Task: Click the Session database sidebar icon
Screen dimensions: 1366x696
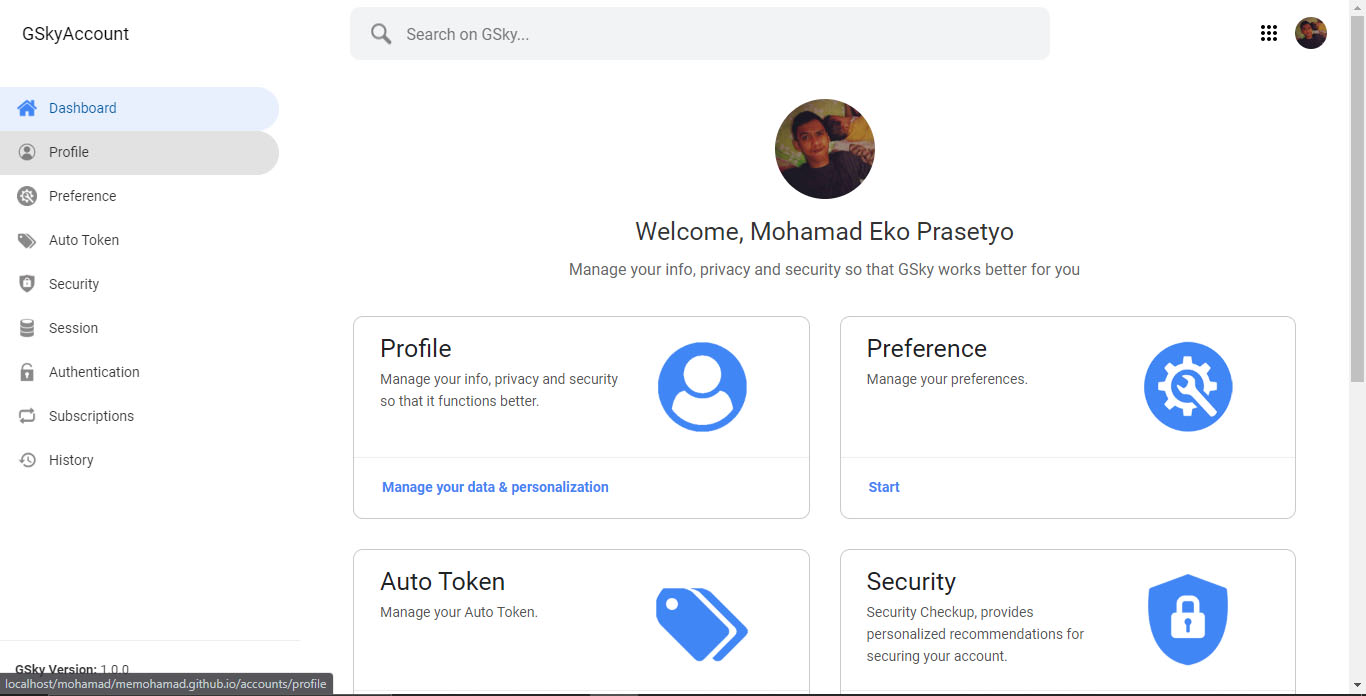Action: (x=27, y=328)
